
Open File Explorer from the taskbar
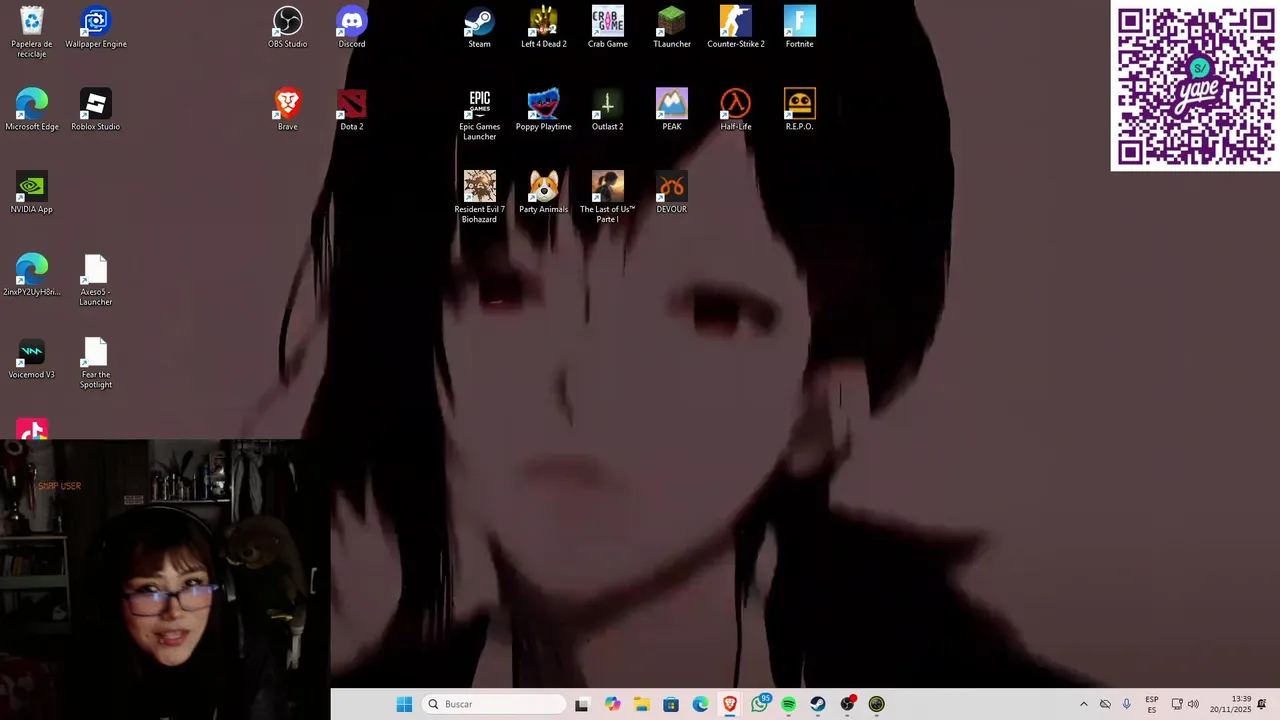pyautogui.click(x=641, y=704)
